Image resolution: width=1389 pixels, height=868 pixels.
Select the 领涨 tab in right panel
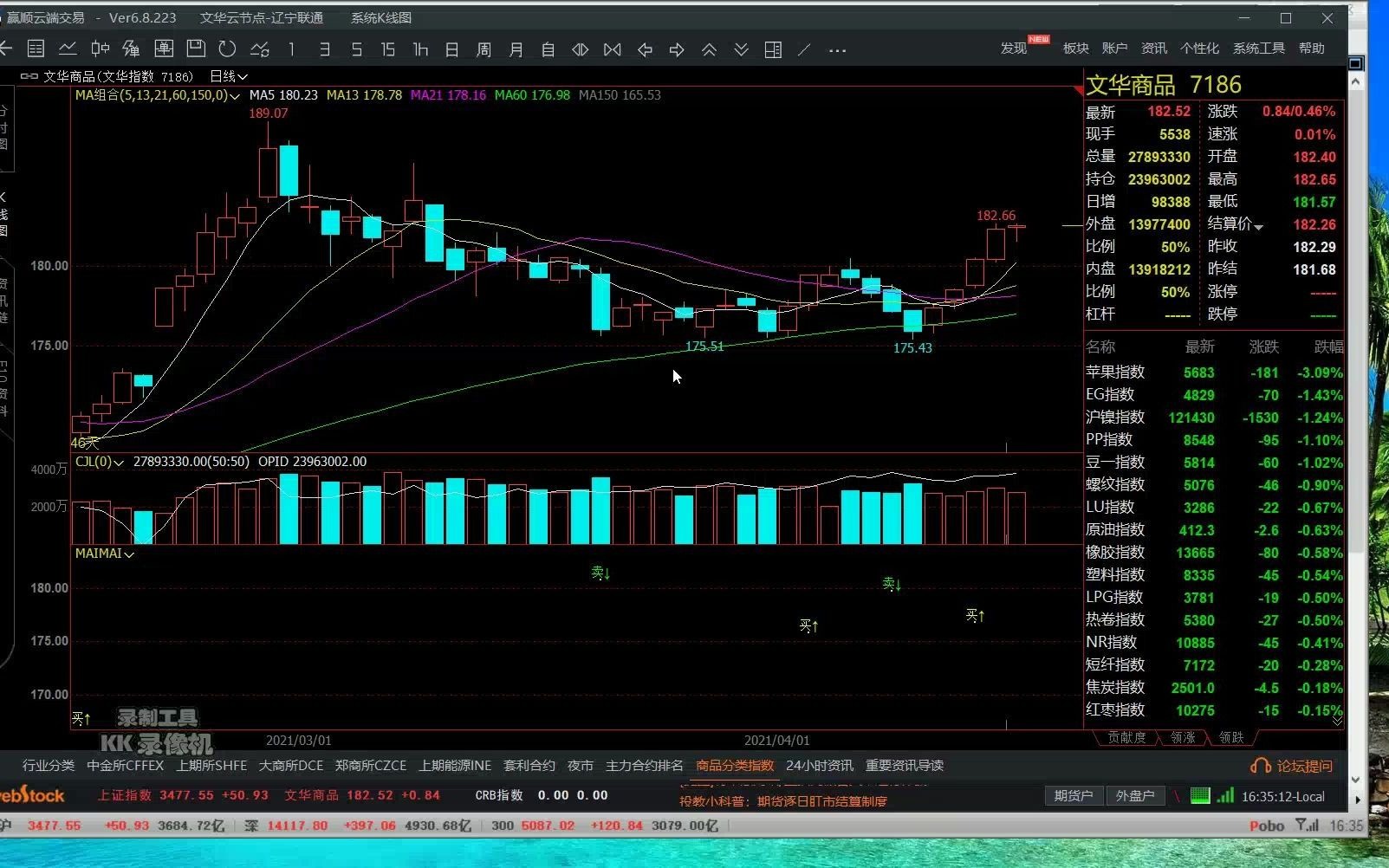(x=1183, y=737)
